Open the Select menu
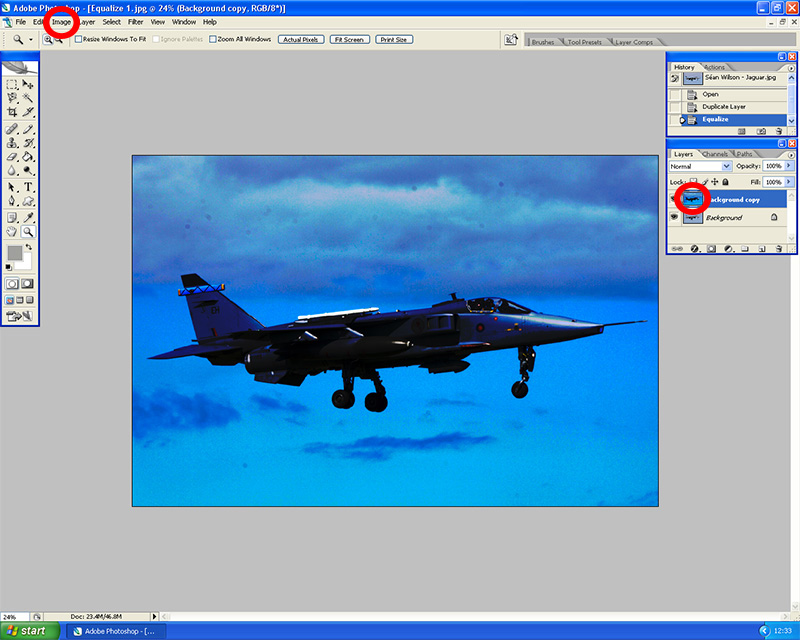 [111, 22]
